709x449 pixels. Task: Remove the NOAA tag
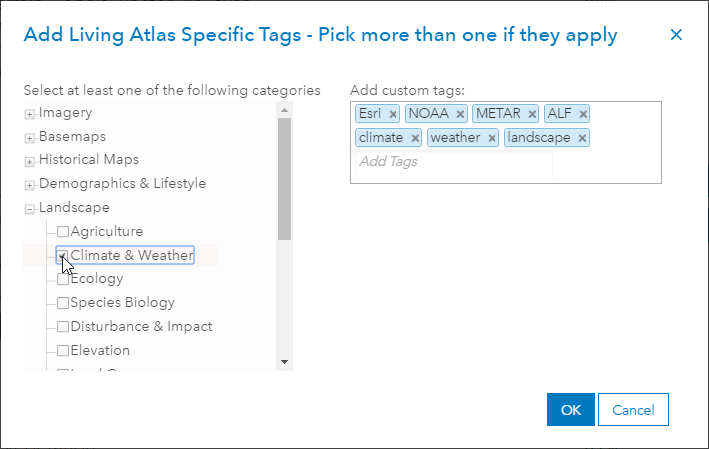pyautogui.click(x=460, y=114)
